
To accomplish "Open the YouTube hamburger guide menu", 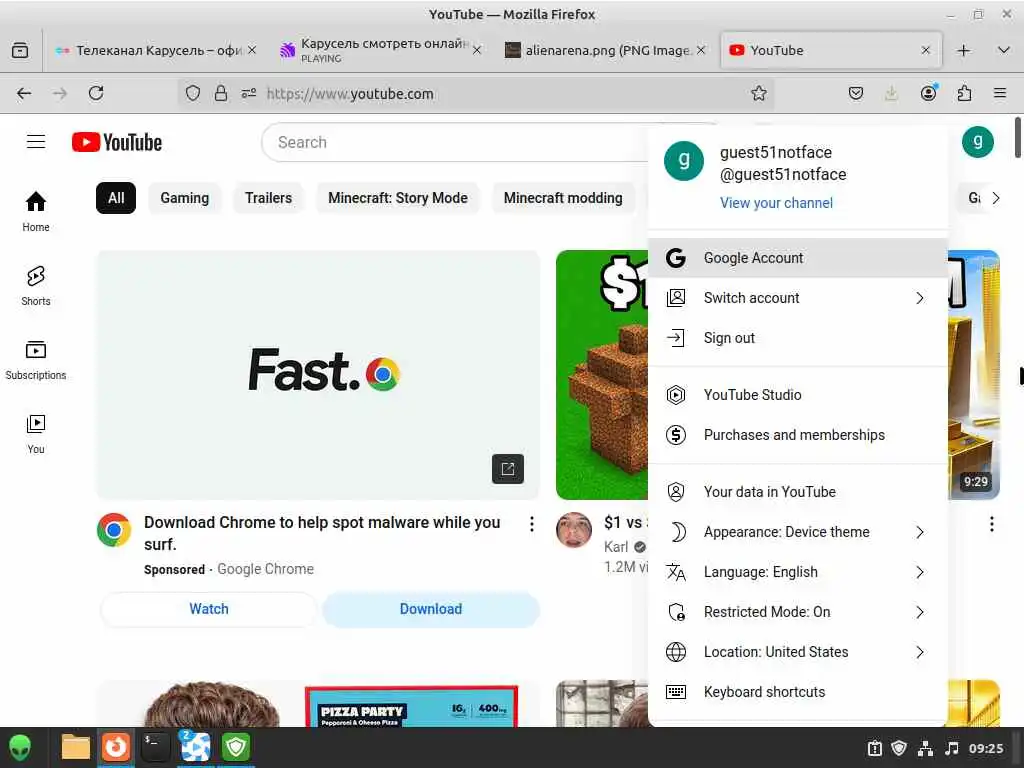I will [36, 142].
